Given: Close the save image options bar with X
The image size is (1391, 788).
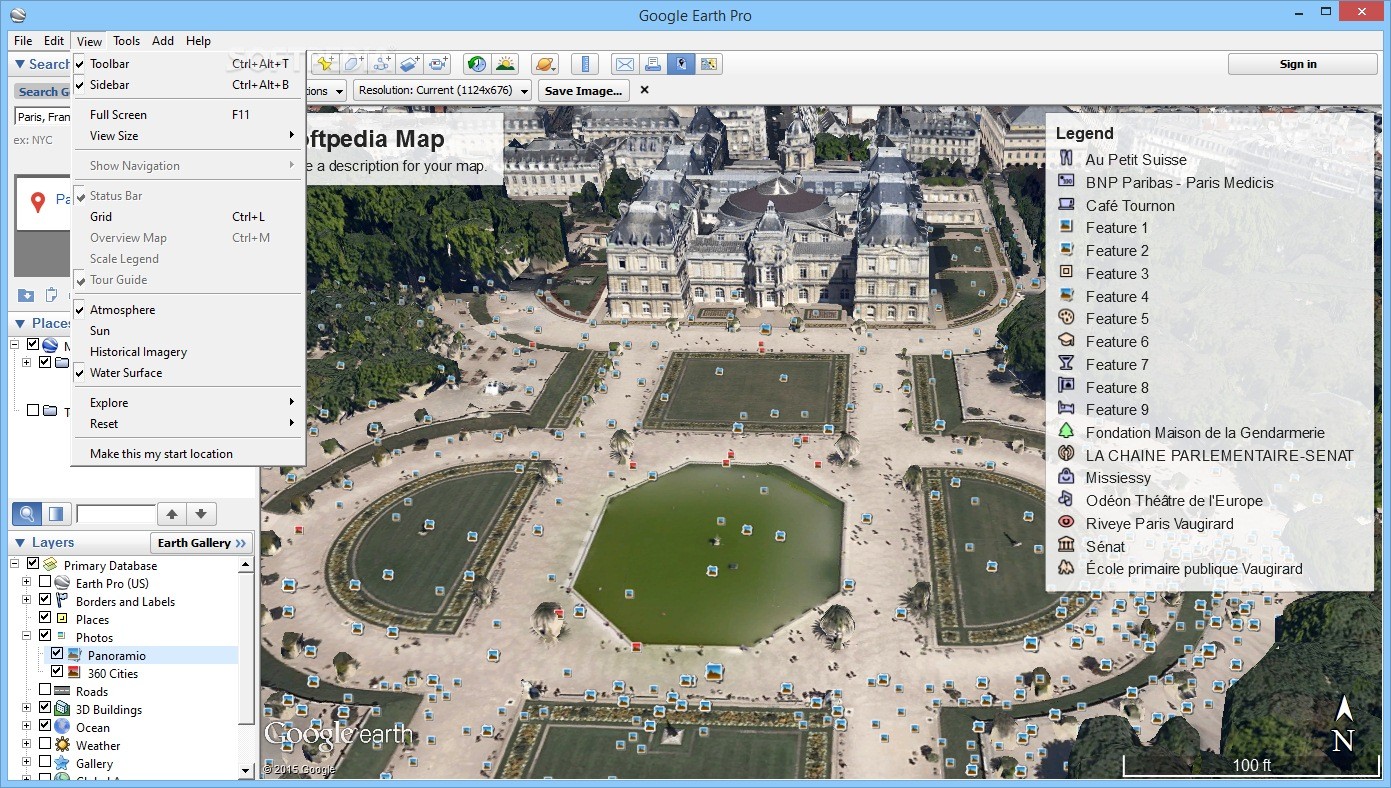Looking at the screenshot, I should tap(644, 90).
